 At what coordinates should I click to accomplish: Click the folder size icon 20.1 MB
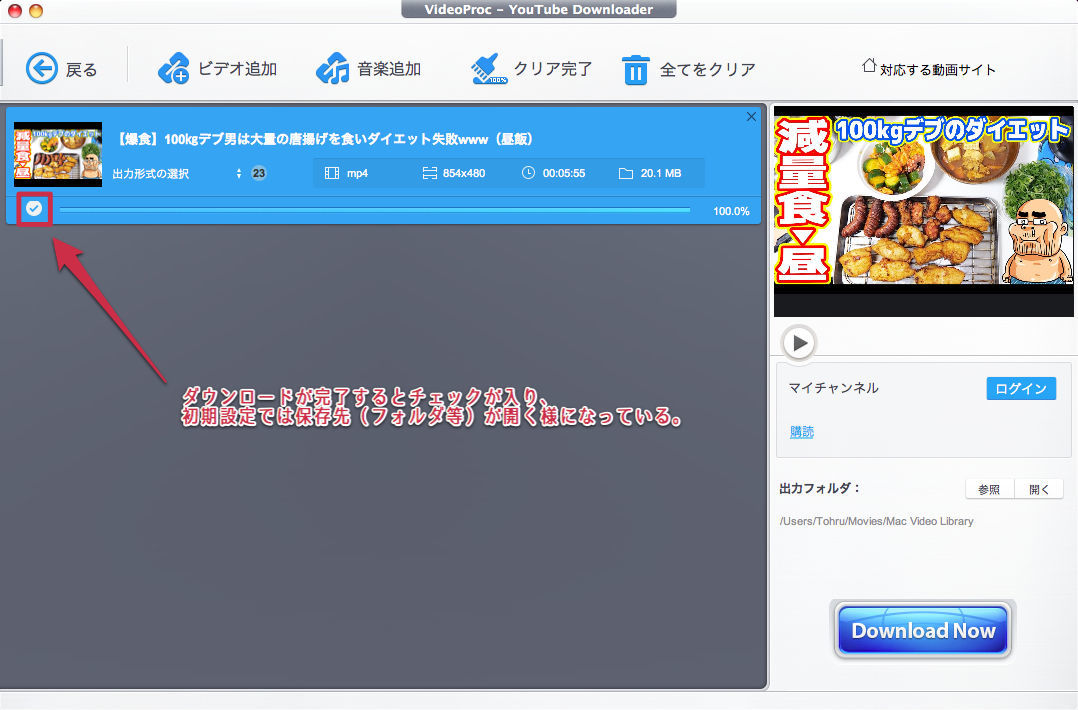(626, 173)
